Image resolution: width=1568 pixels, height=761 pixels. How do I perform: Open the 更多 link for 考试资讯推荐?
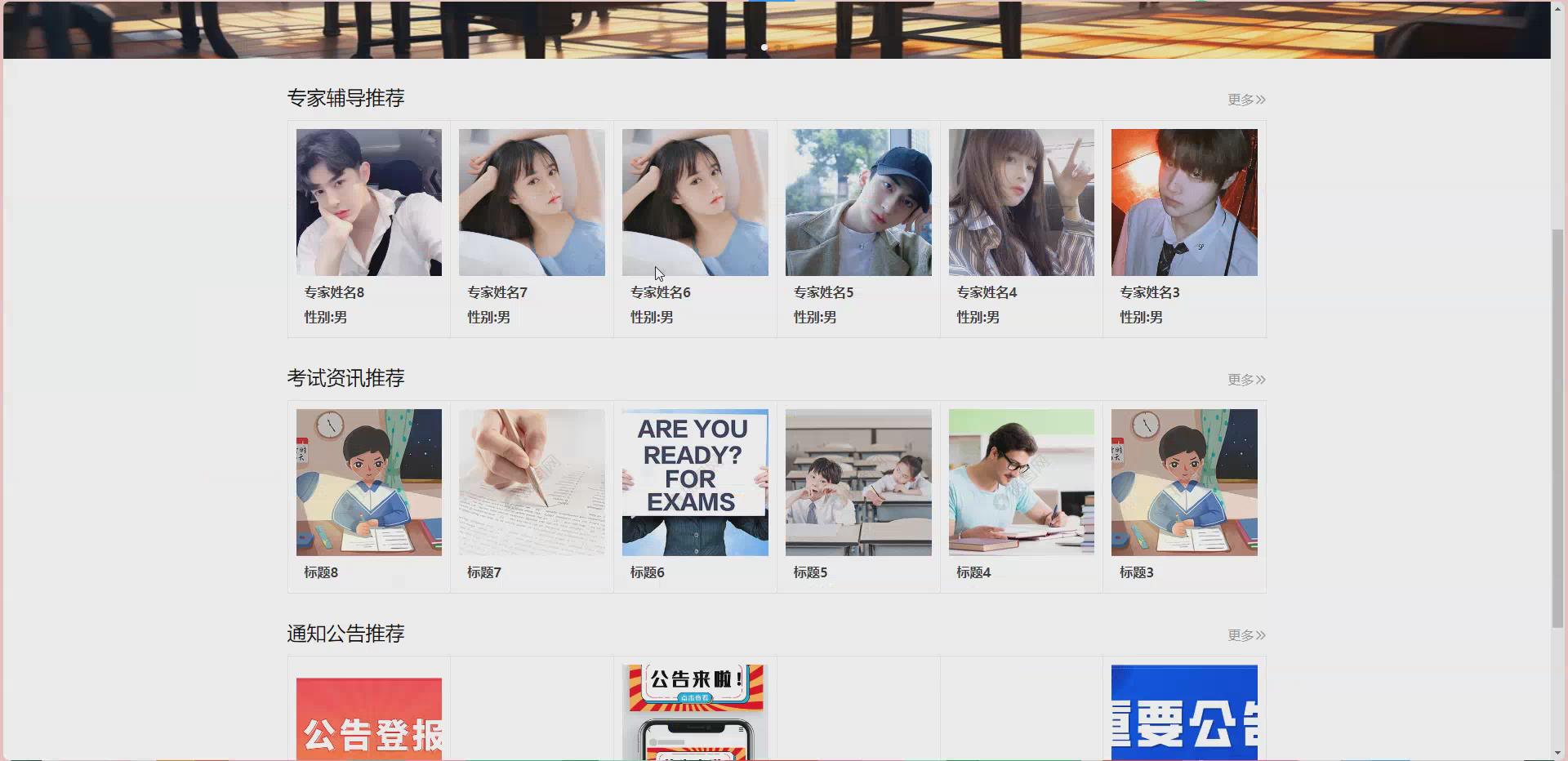[1246, 380]
